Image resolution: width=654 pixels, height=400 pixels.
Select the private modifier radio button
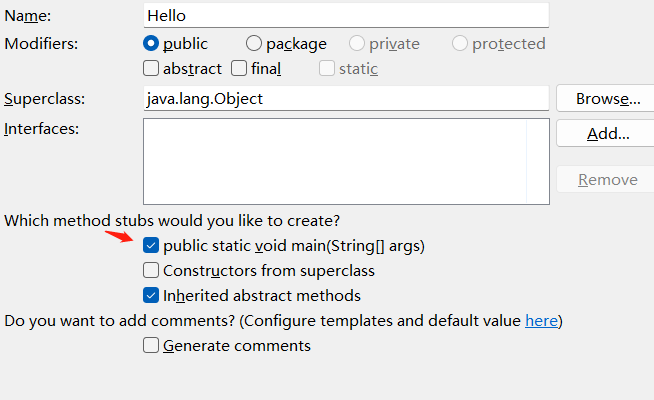click(357, 43)
